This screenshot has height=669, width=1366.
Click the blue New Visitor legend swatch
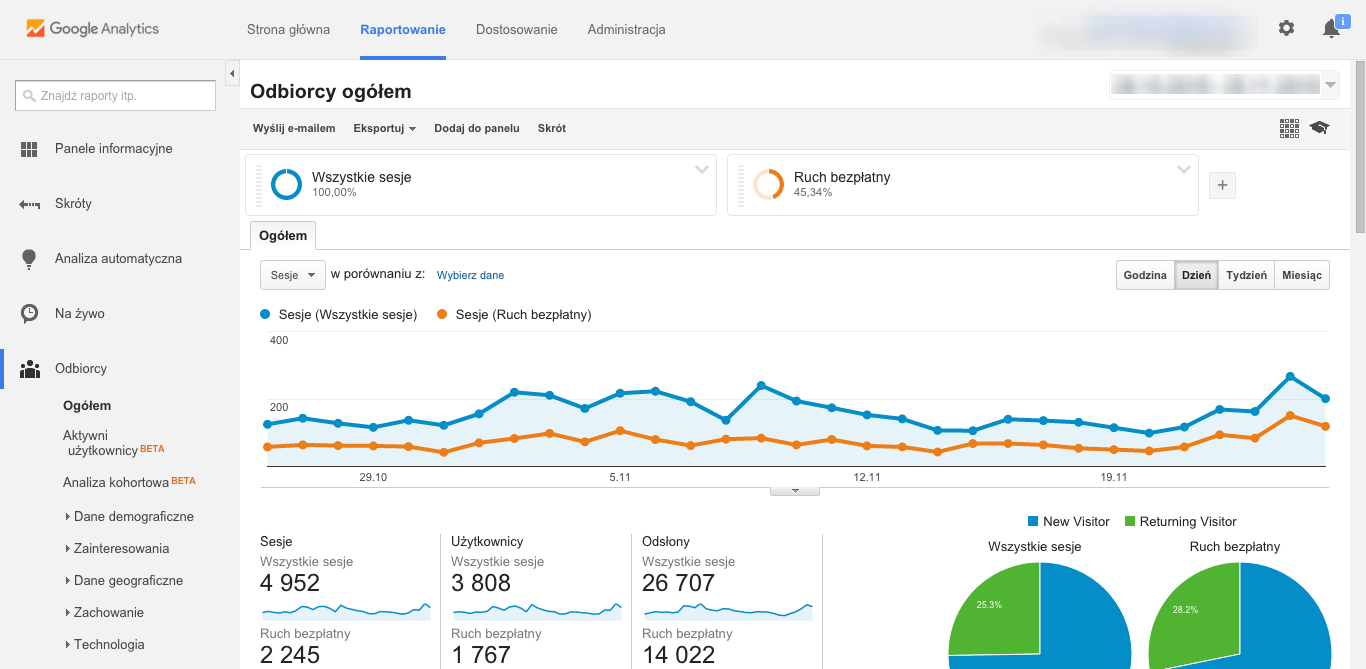1033,521
